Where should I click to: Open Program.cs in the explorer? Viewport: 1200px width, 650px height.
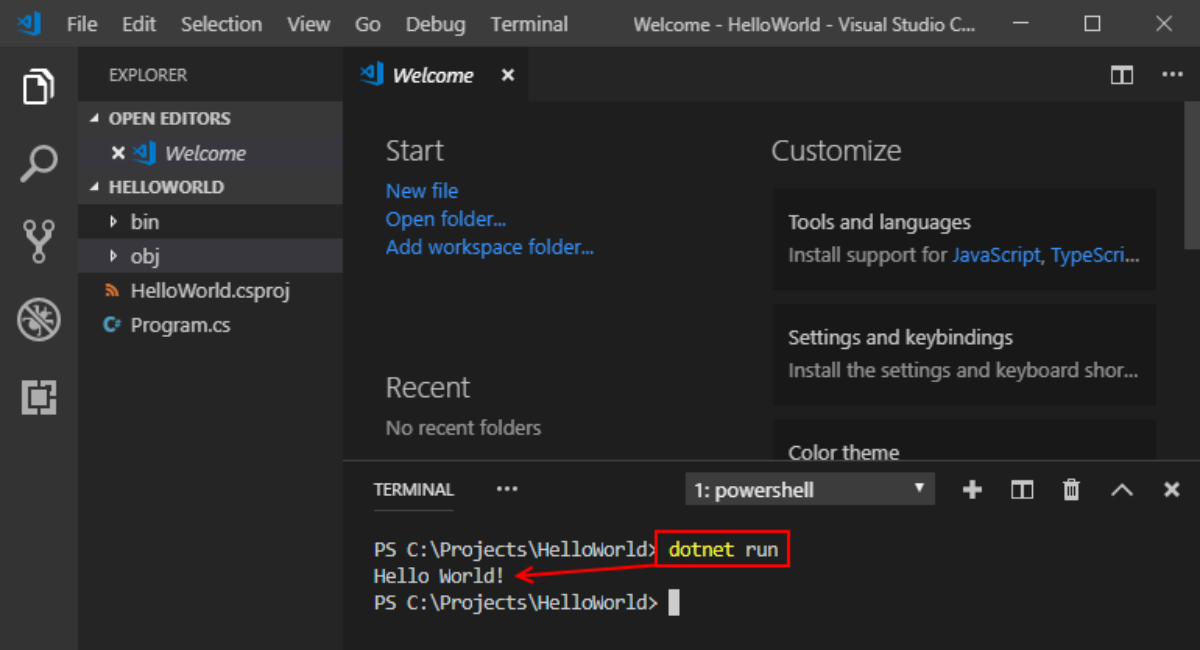coord(210,325)
